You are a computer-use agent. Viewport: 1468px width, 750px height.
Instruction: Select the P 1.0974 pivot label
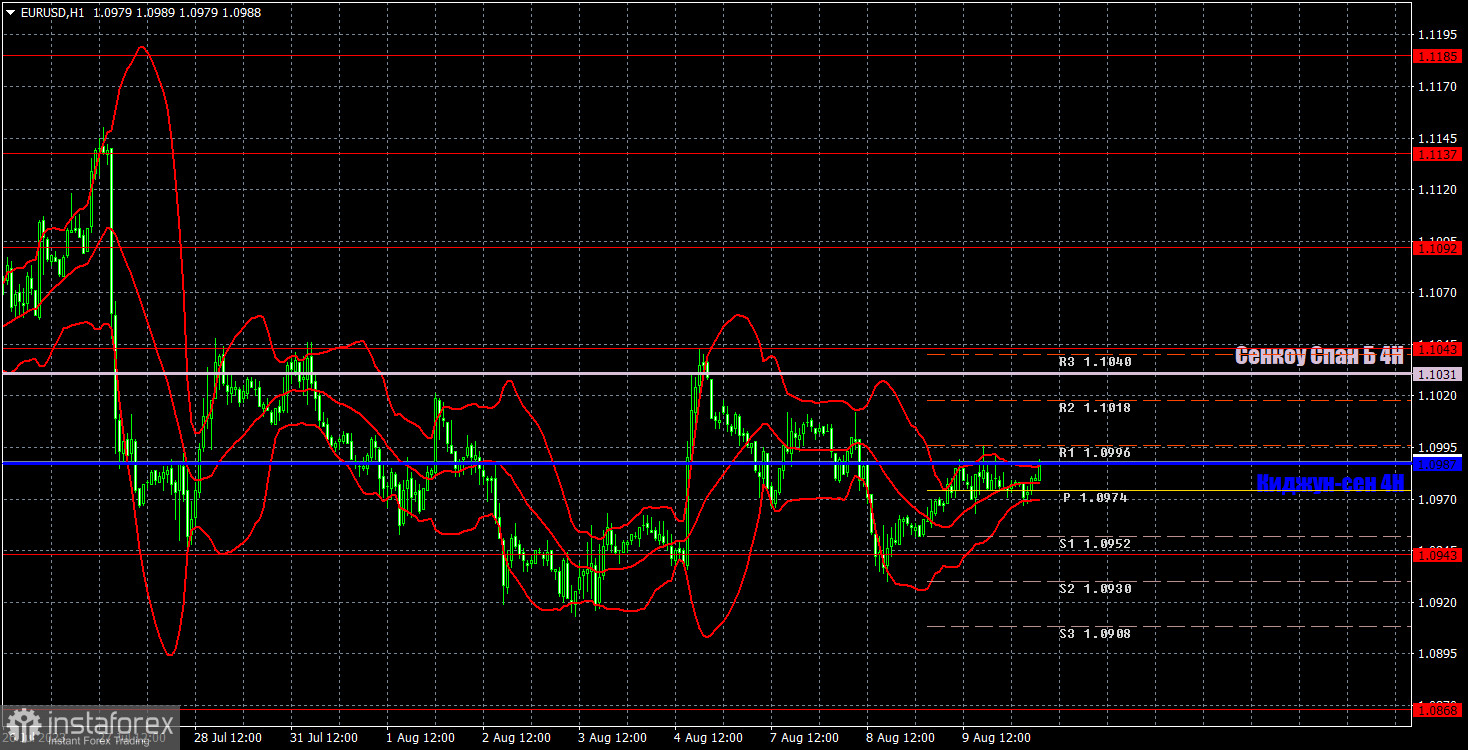[1095, 498]
